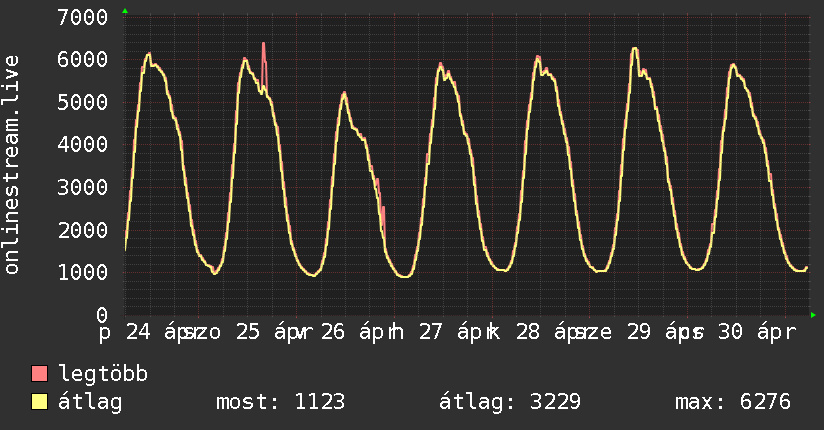Click the 'most: 1123' value

281,402
